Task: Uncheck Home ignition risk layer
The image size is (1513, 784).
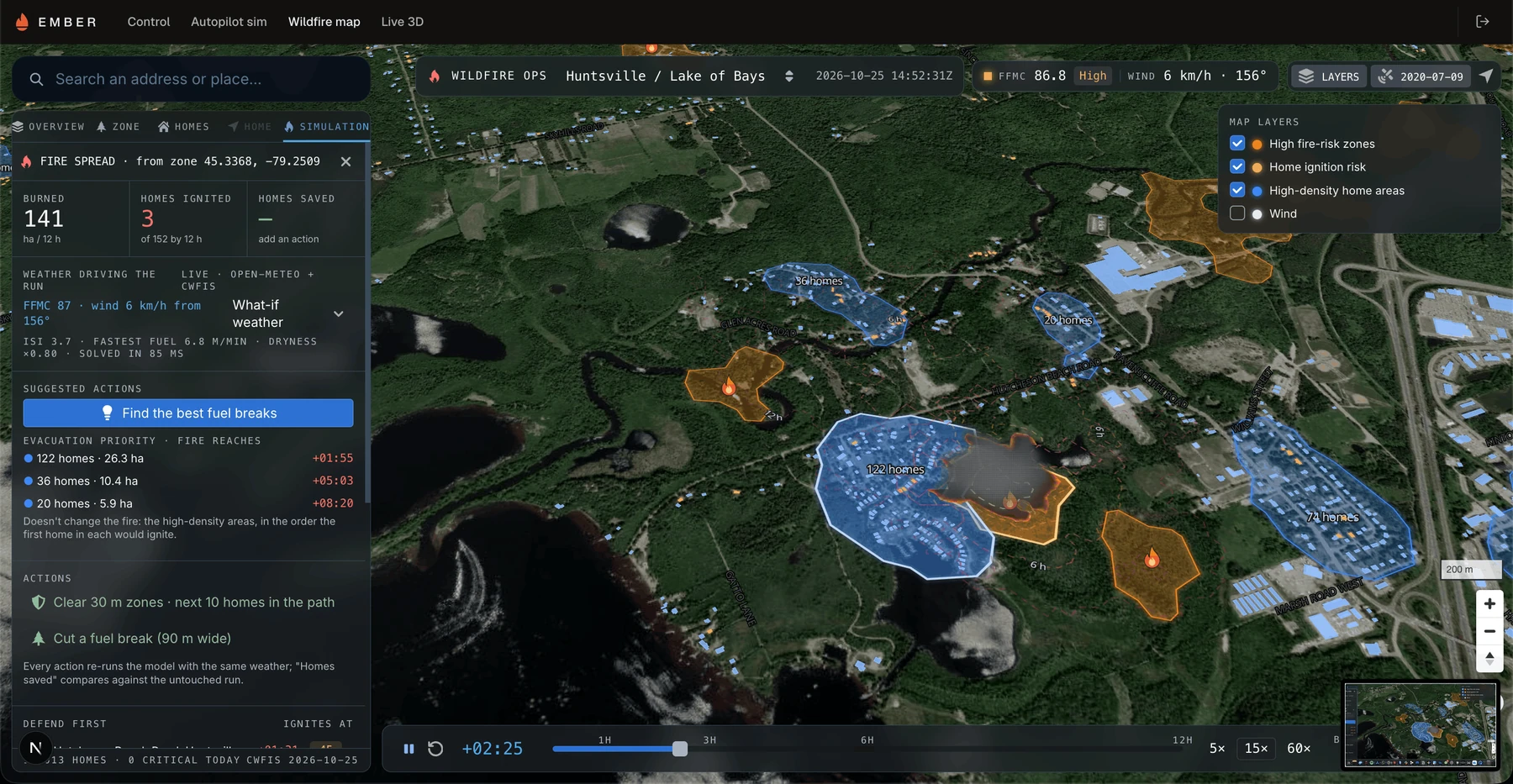Action: point(1237,166)
